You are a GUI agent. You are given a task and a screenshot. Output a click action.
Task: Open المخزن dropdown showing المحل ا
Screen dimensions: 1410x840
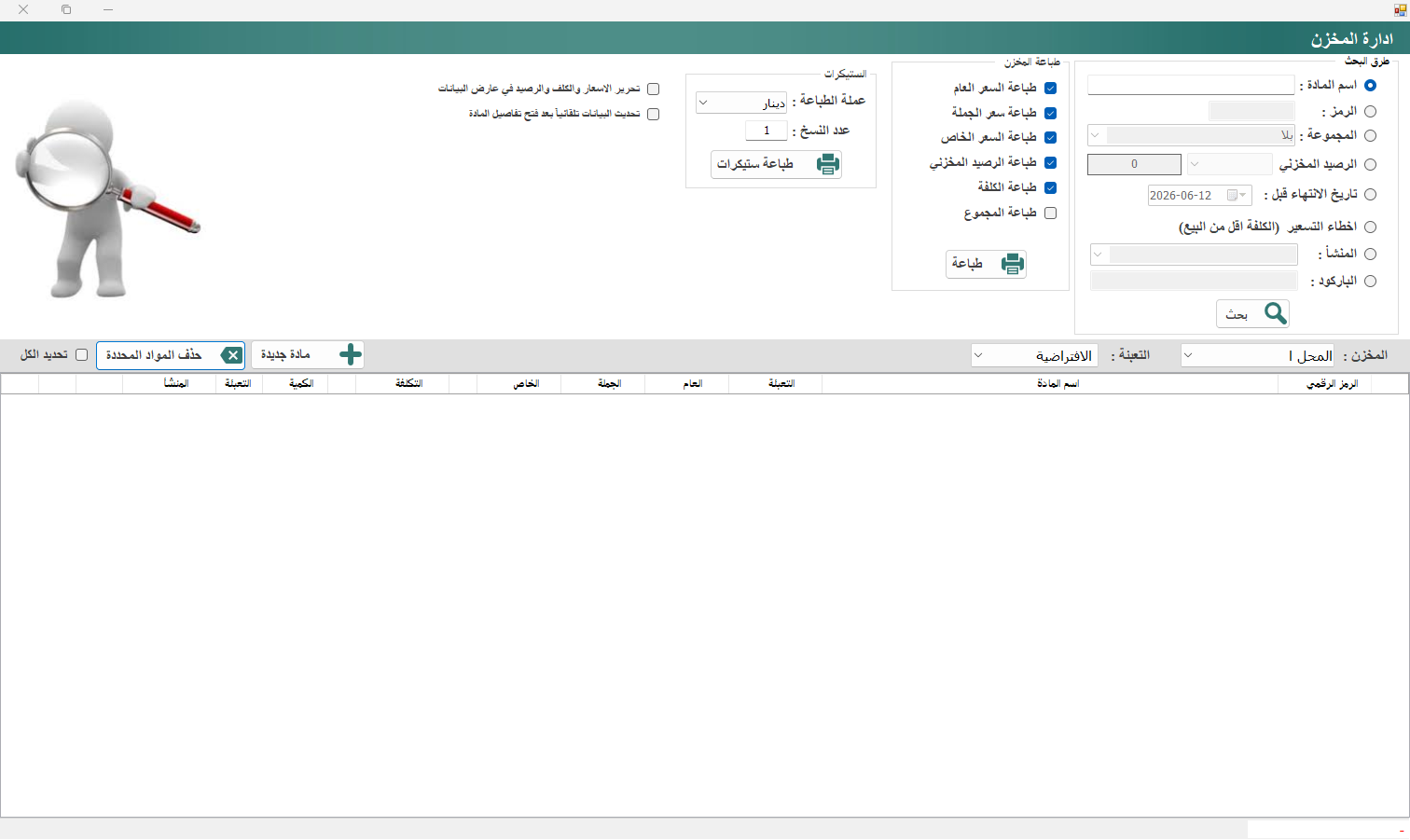[x=1257, y=355]
